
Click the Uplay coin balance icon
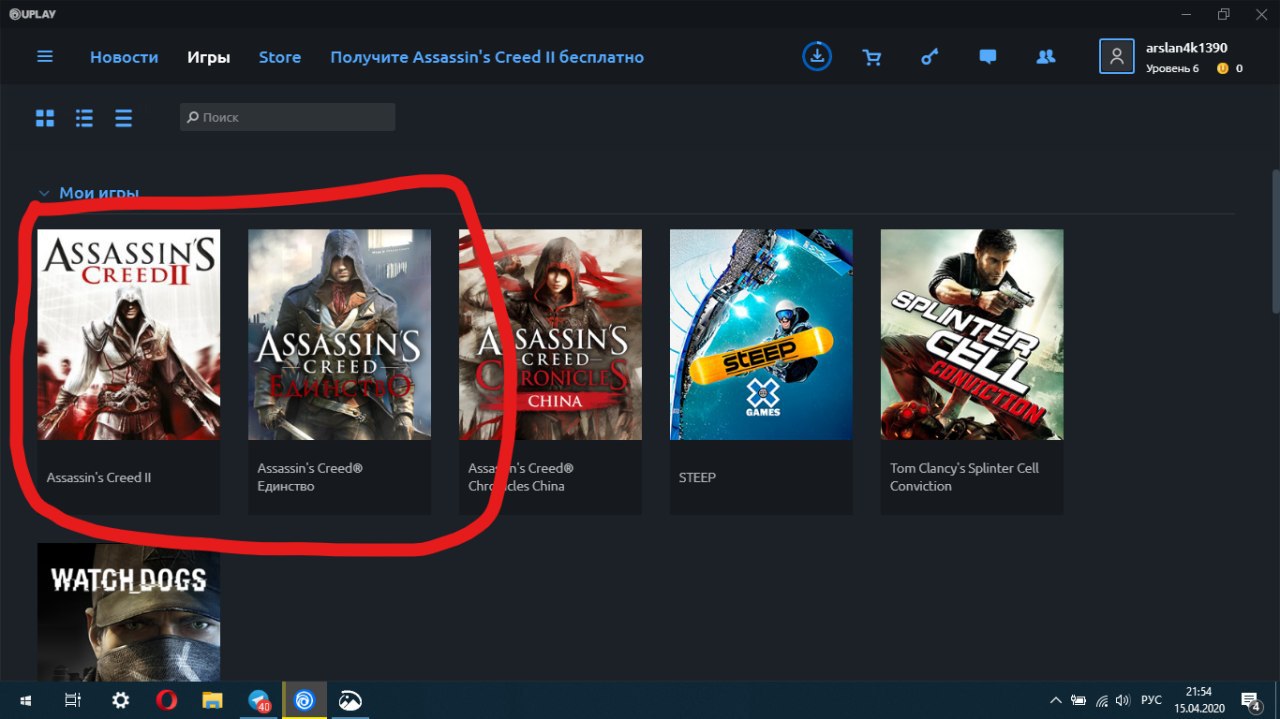[x=1222, y=69]
